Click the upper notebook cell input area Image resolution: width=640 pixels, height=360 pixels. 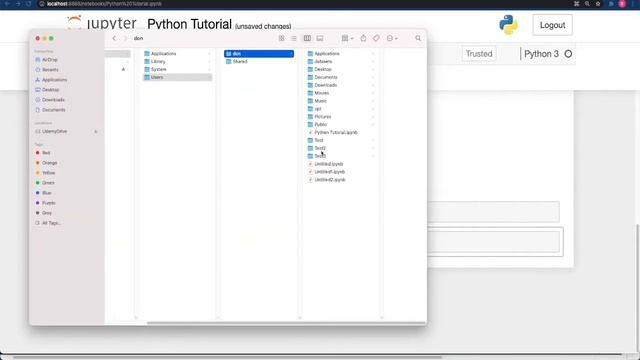(493, 211)
